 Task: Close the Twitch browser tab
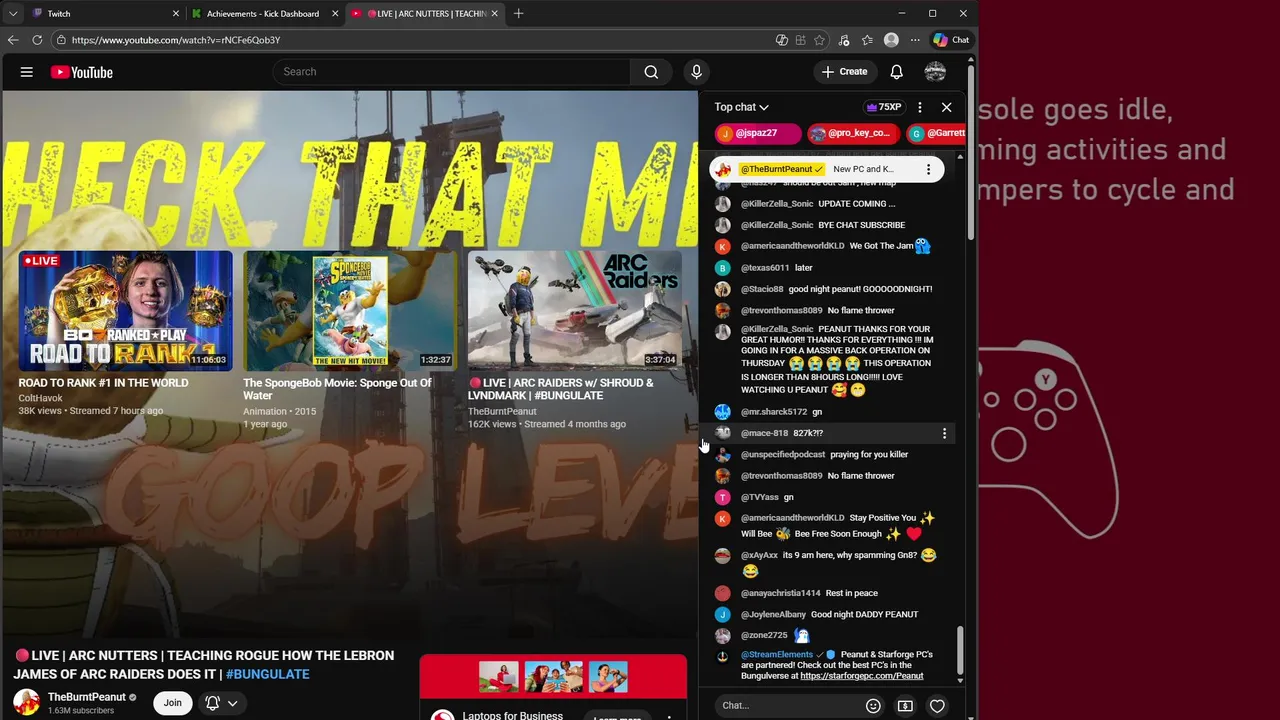(176, 14)
